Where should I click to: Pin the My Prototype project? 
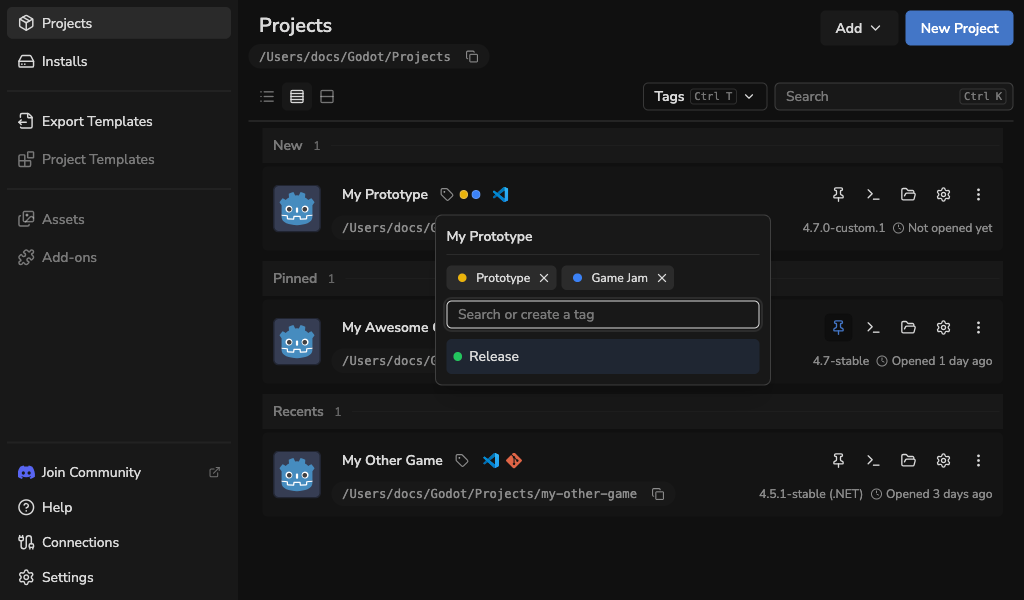[x=839, y=195]
